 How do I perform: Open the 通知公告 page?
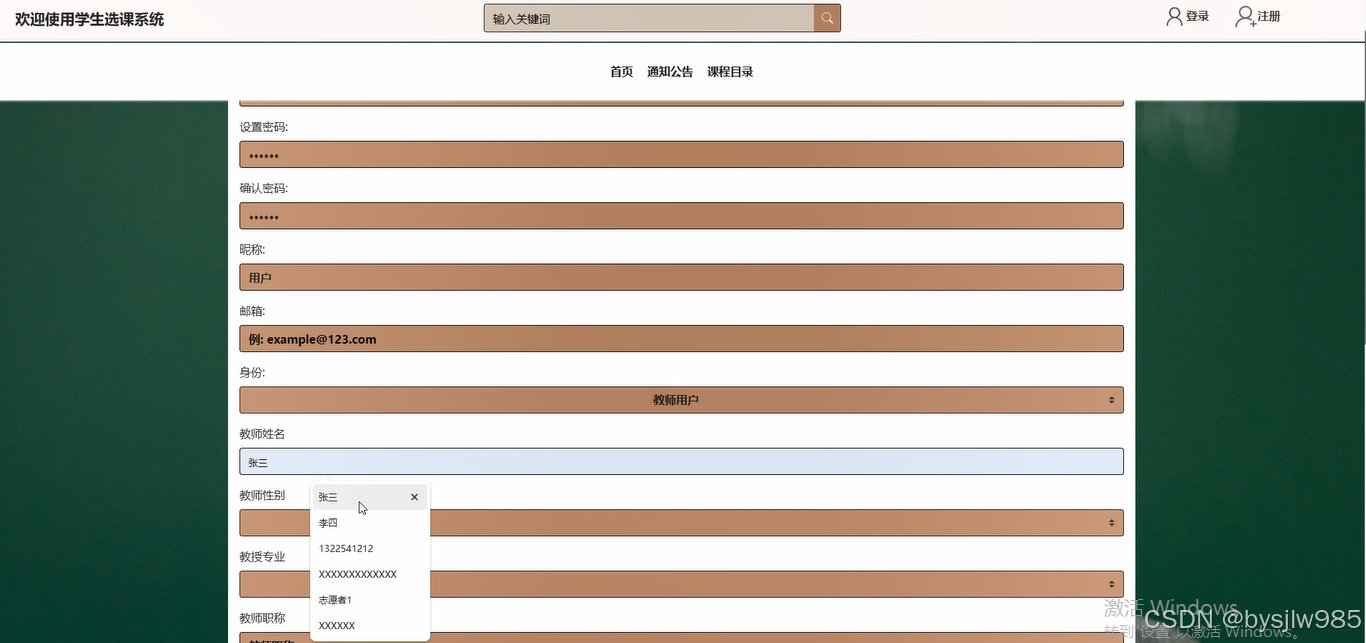669,71
